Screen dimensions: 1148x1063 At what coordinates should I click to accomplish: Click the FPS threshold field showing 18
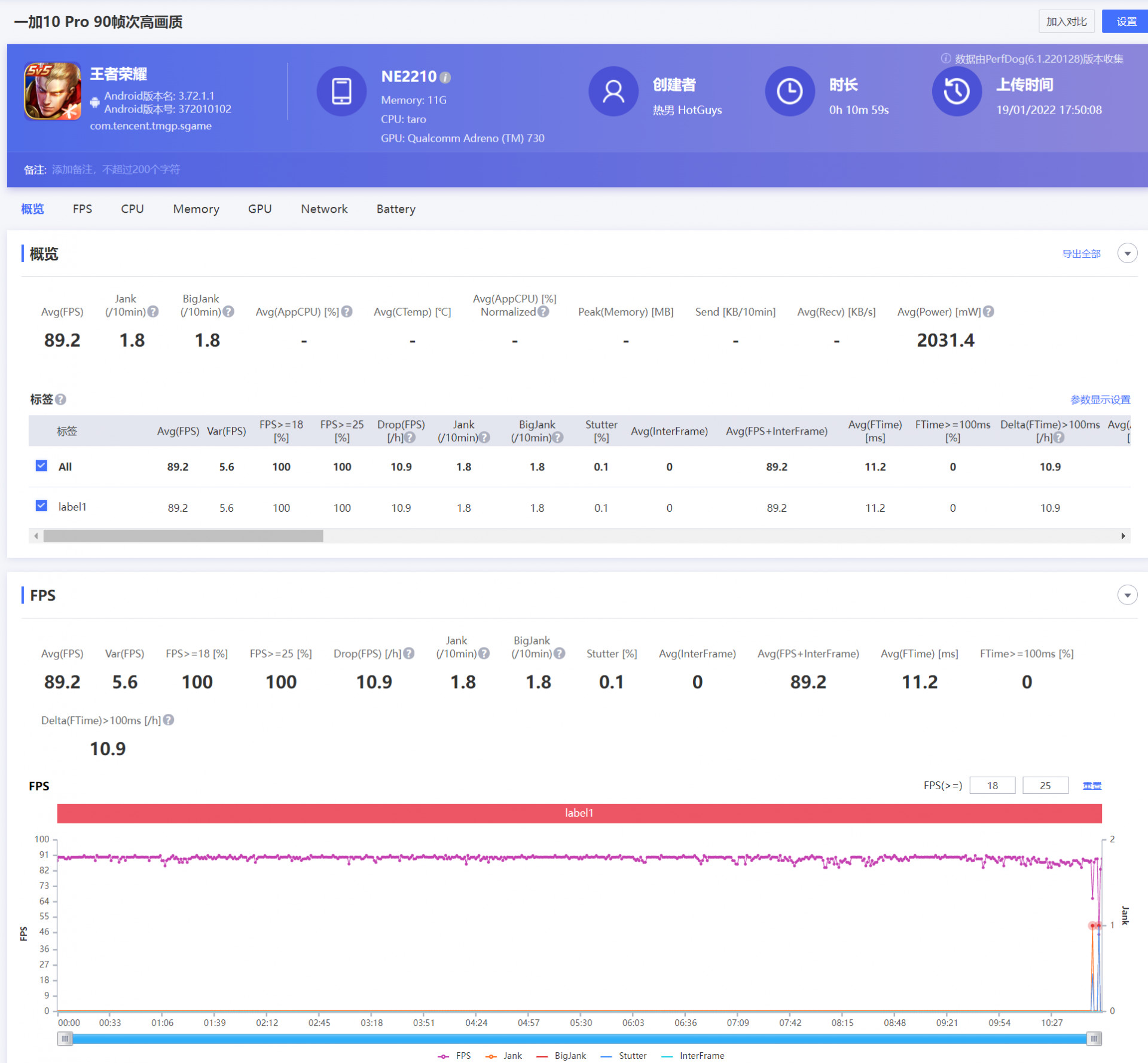pos(992,785)
